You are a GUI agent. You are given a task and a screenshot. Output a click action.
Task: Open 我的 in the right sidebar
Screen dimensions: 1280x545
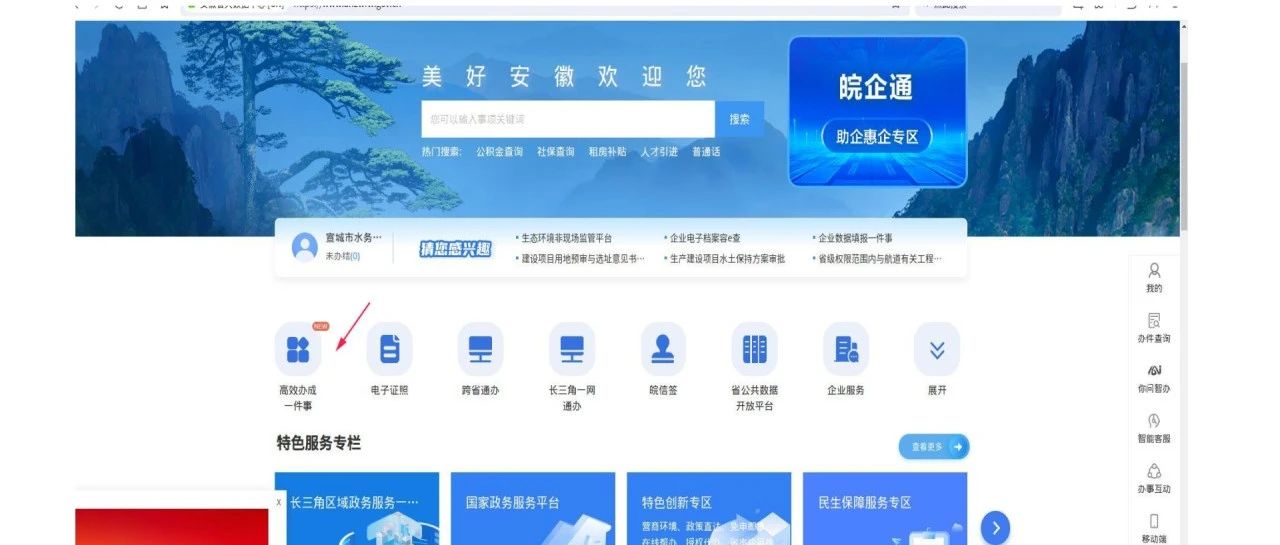click(x=1154, y=278)
